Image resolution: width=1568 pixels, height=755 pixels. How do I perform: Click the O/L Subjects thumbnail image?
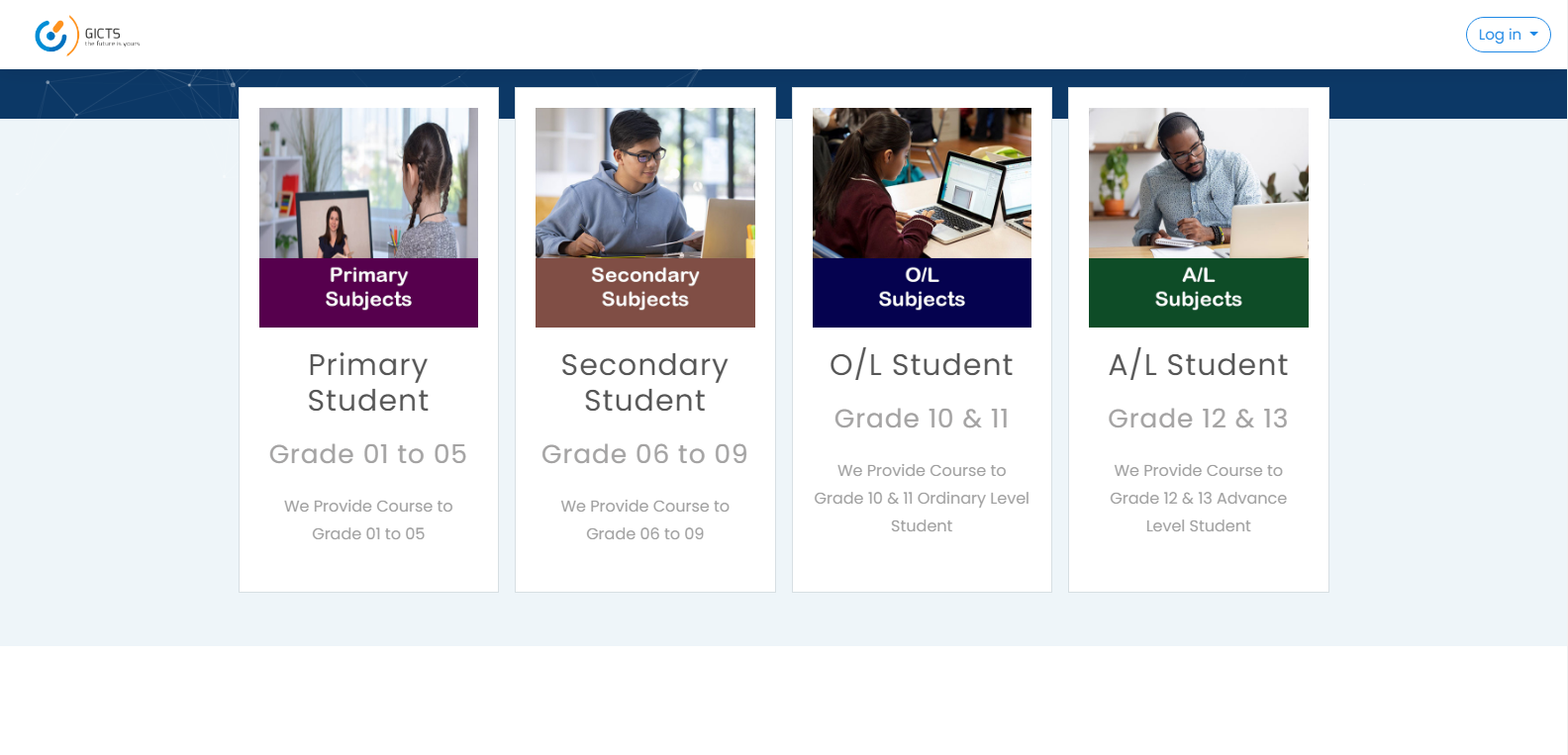pyautogui.click(x=922, y=183)
